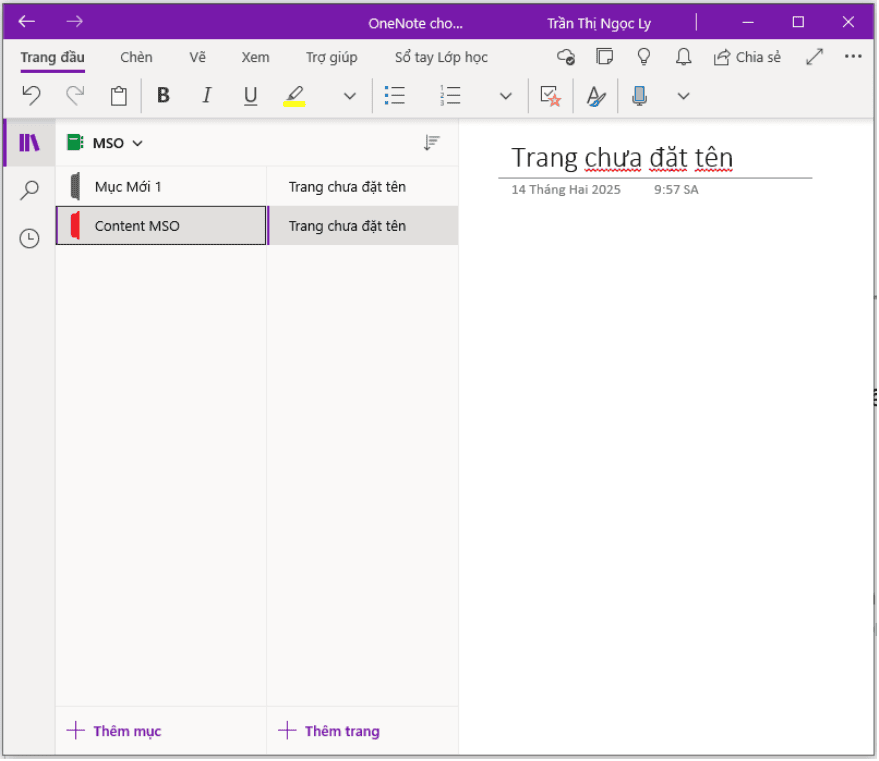Open more options ellipsis menu
Image resolution: width=879 pixels, height=761 pixels.
[x=853, y=57]
